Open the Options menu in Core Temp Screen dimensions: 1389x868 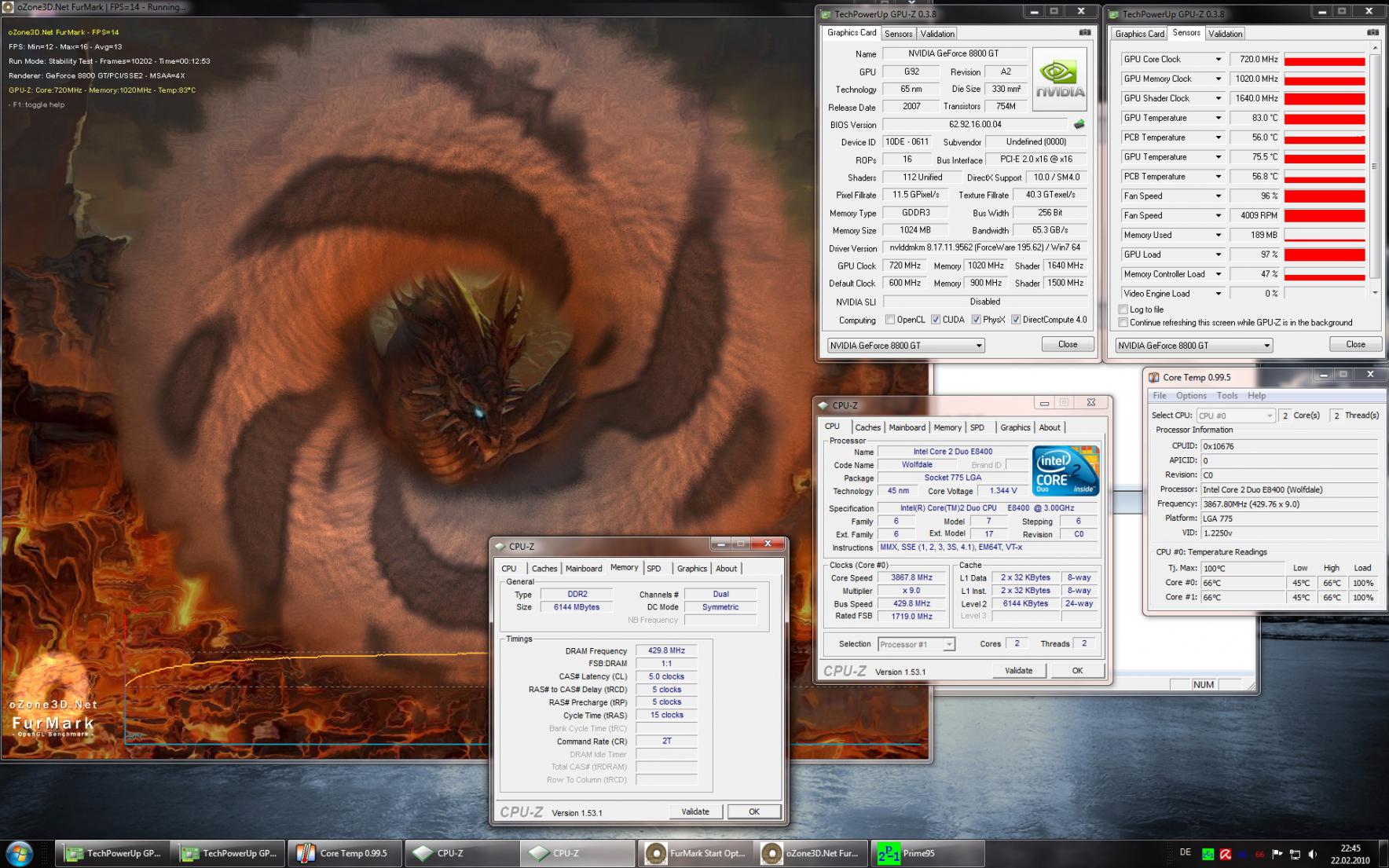pos(1191,396)
